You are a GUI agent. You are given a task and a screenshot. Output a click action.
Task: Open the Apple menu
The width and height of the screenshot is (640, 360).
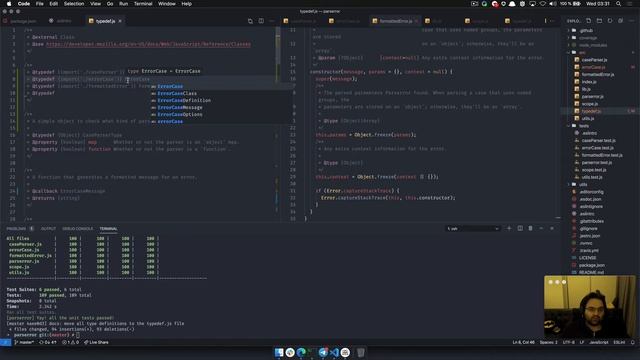(x=9, y=4)
